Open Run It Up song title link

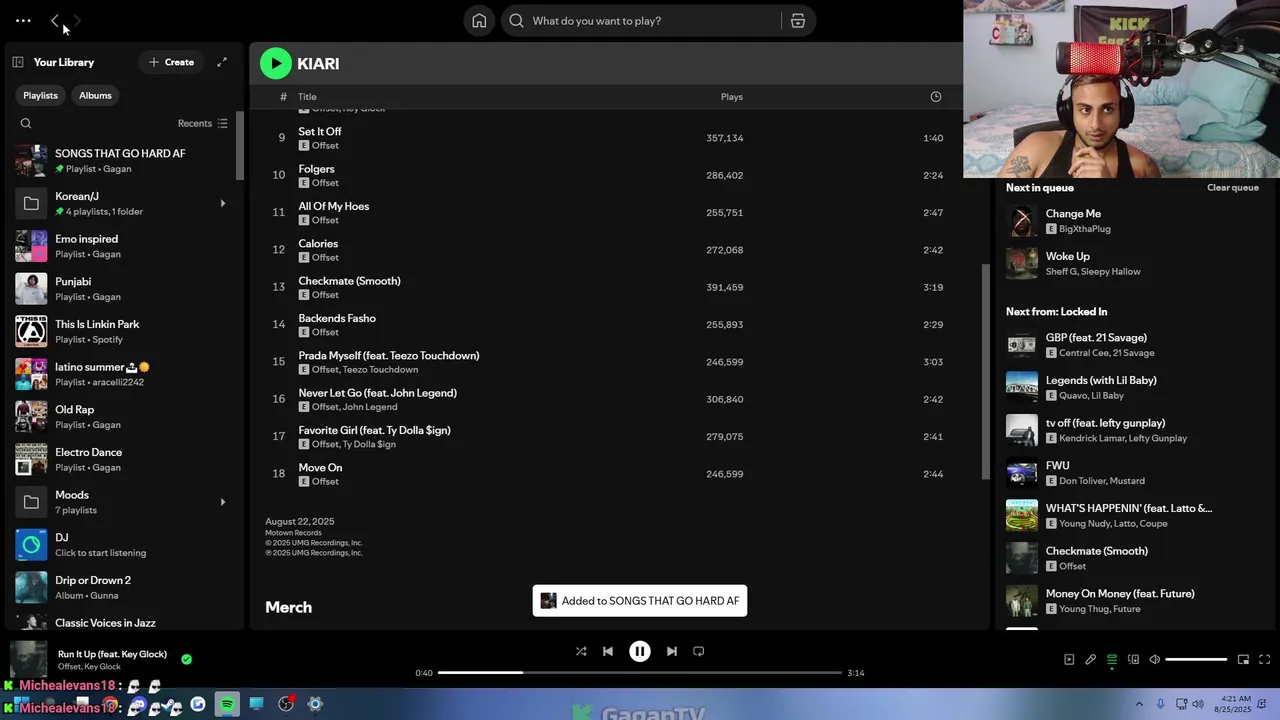pyautogui.click(x=112, y=654)
